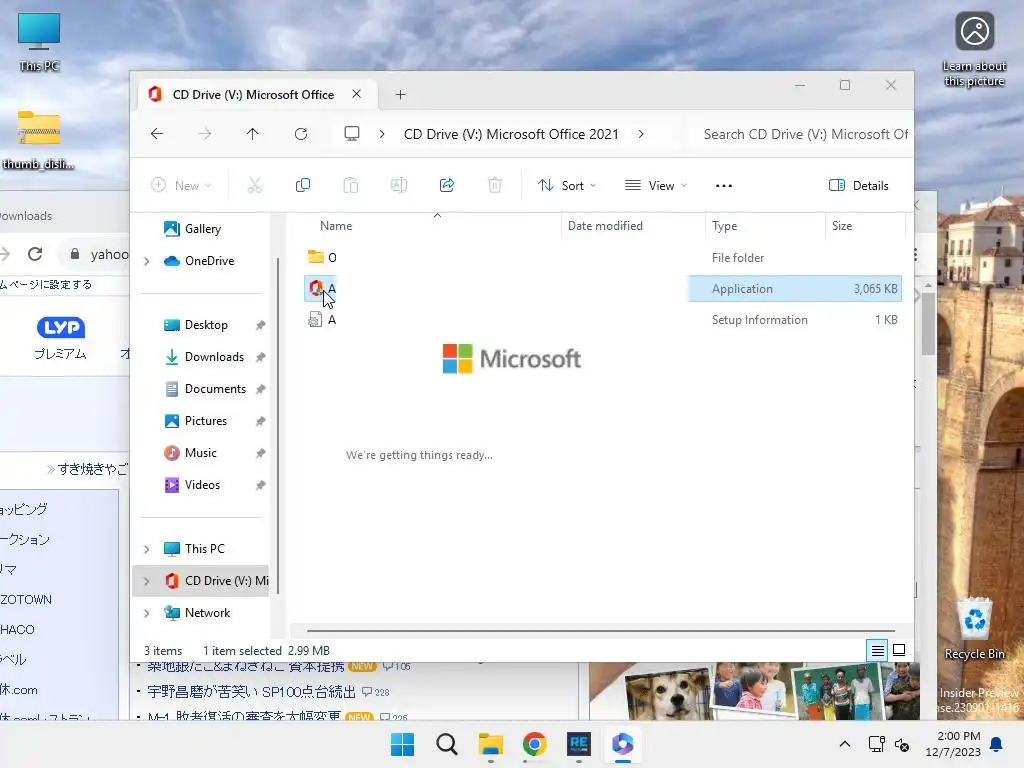Screen dimensions: 1024x768
Task: Select This PC in navigation pane
Action: pos(204,549)
